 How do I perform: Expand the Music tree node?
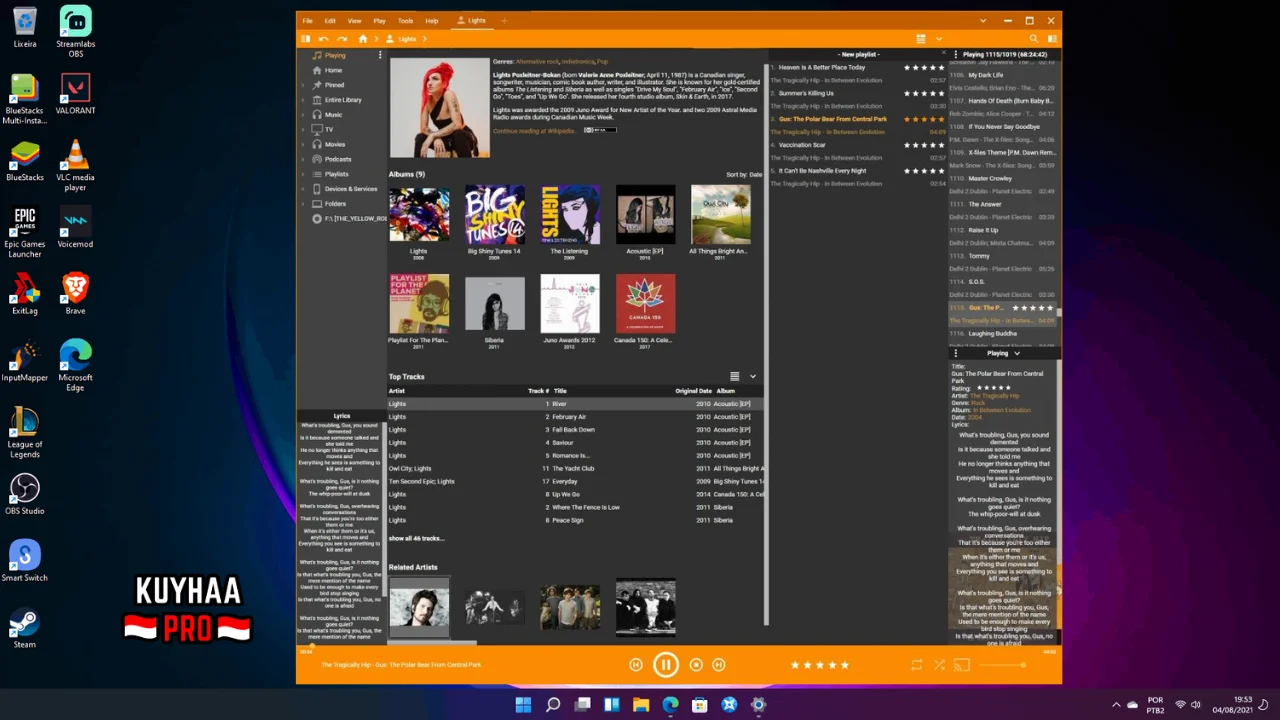[303, 115]
